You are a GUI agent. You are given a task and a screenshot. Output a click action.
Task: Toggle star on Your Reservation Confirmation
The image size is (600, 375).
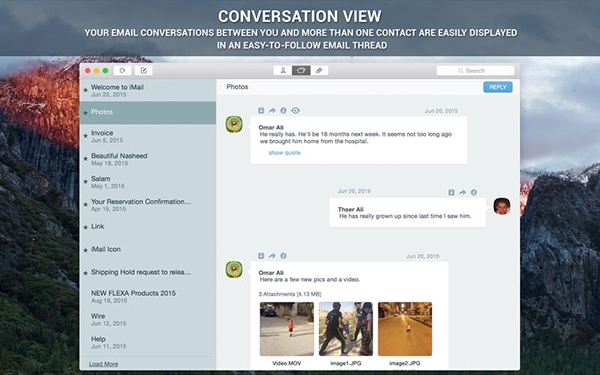(x=85, y=204)
